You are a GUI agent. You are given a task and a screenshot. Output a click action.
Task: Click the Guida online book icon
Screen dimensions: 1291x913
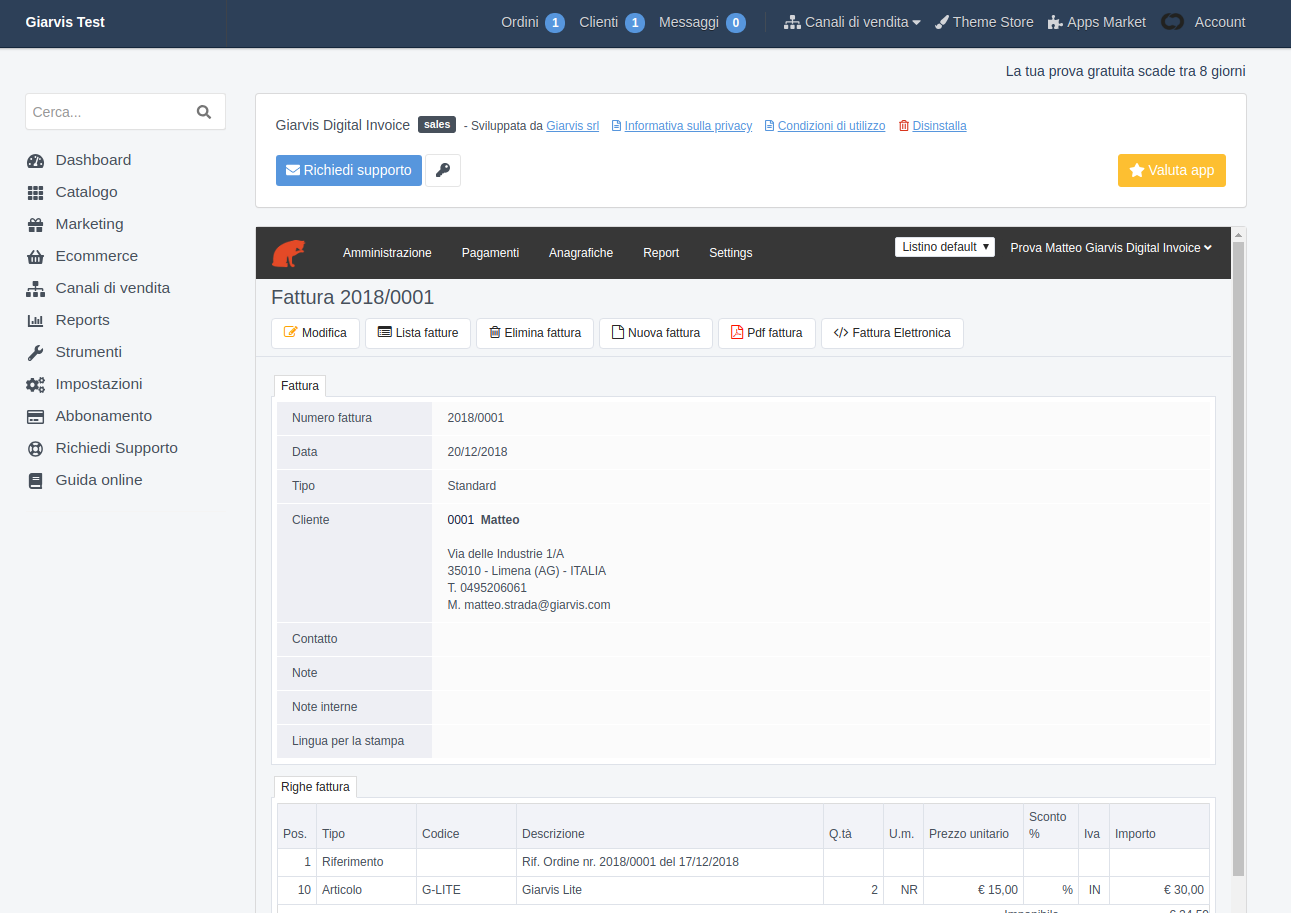[x=35, y=480]
